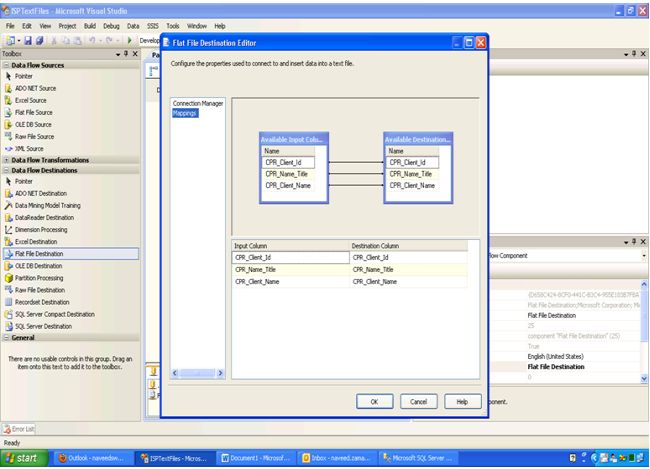The height and width of the screenshot is (469, 650).
Task: Select the OLE DB Destination icon
Action: pos(8,266)
